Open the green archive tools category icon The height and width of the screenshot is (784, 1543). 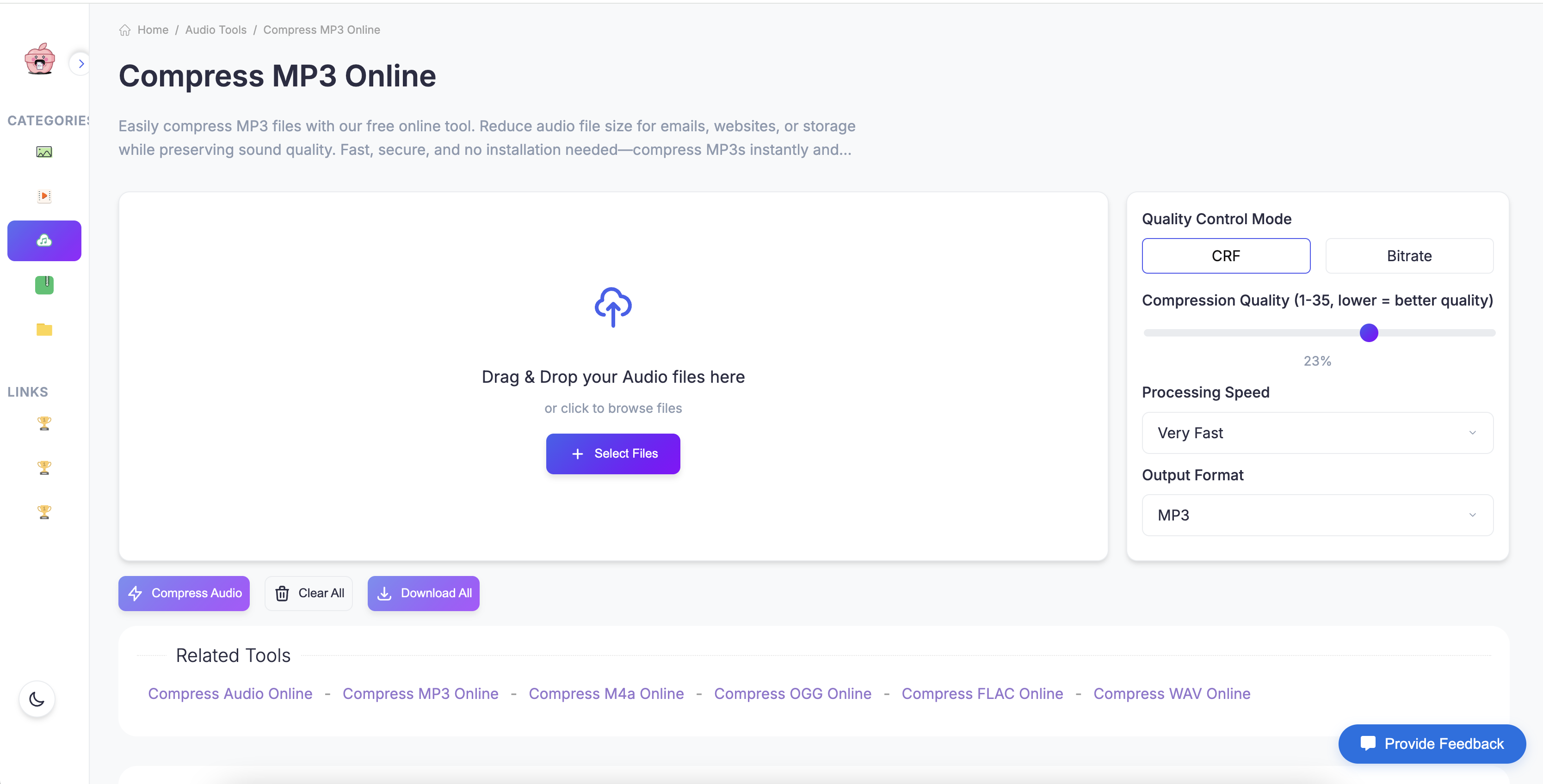point(44,285)
